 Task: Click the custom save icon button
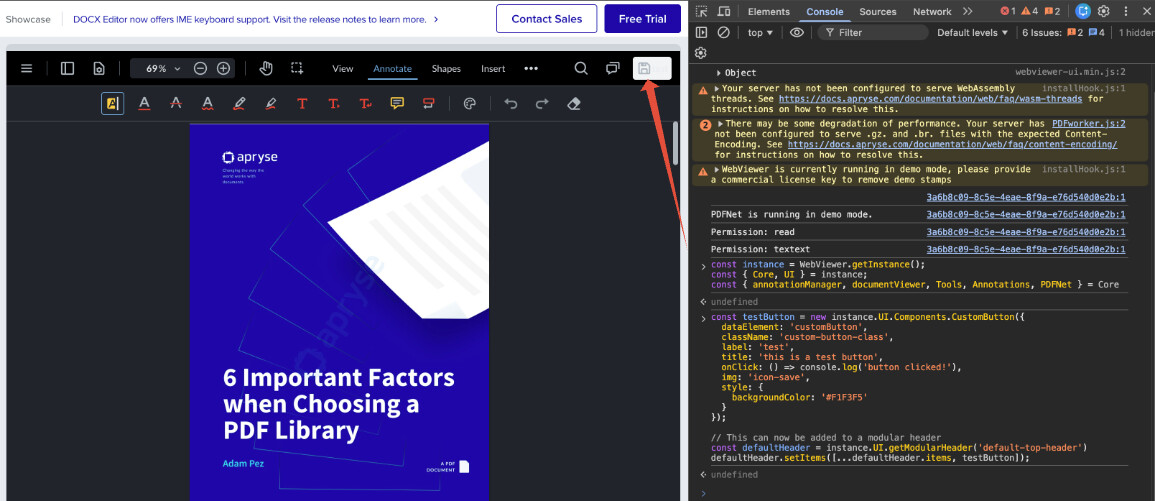coord(645,68)
